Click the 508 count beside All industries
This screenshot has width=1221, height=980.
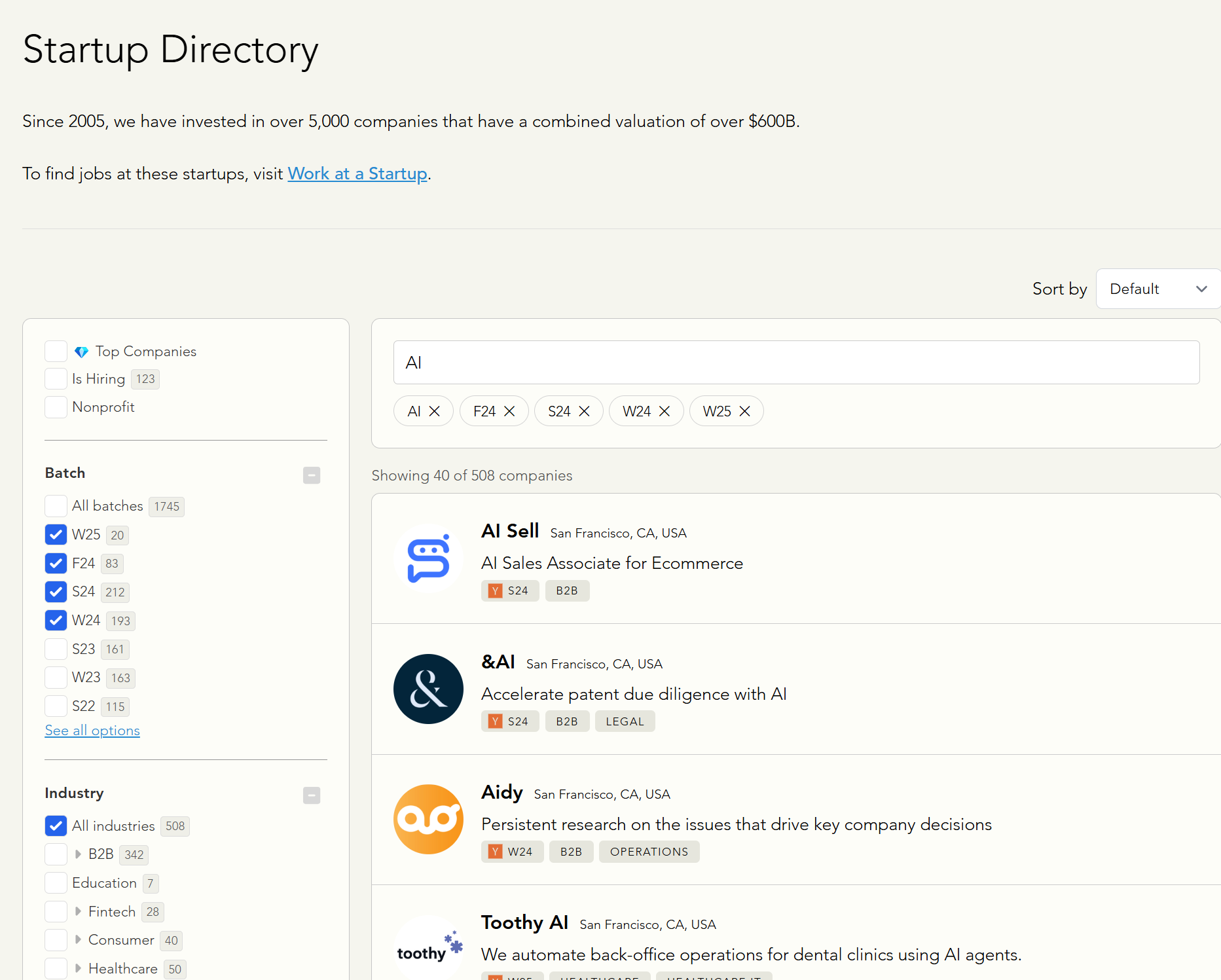point(175,826)
